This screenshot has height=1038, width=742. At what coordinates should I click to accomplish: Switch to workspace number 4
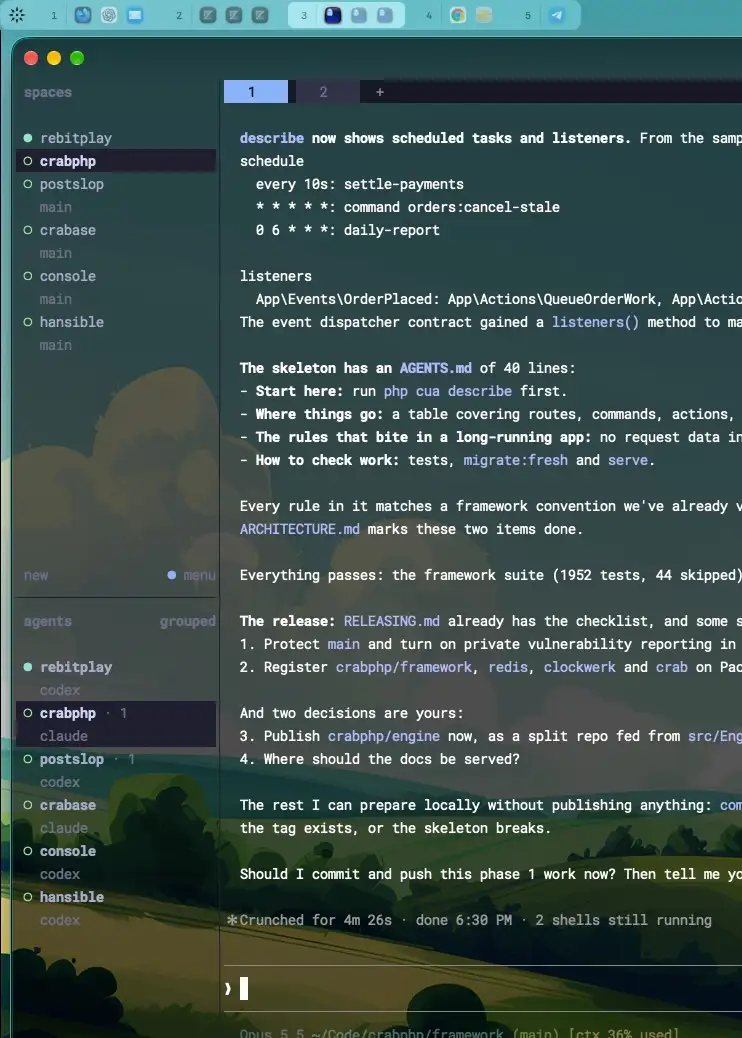click(x=429, y=15)
